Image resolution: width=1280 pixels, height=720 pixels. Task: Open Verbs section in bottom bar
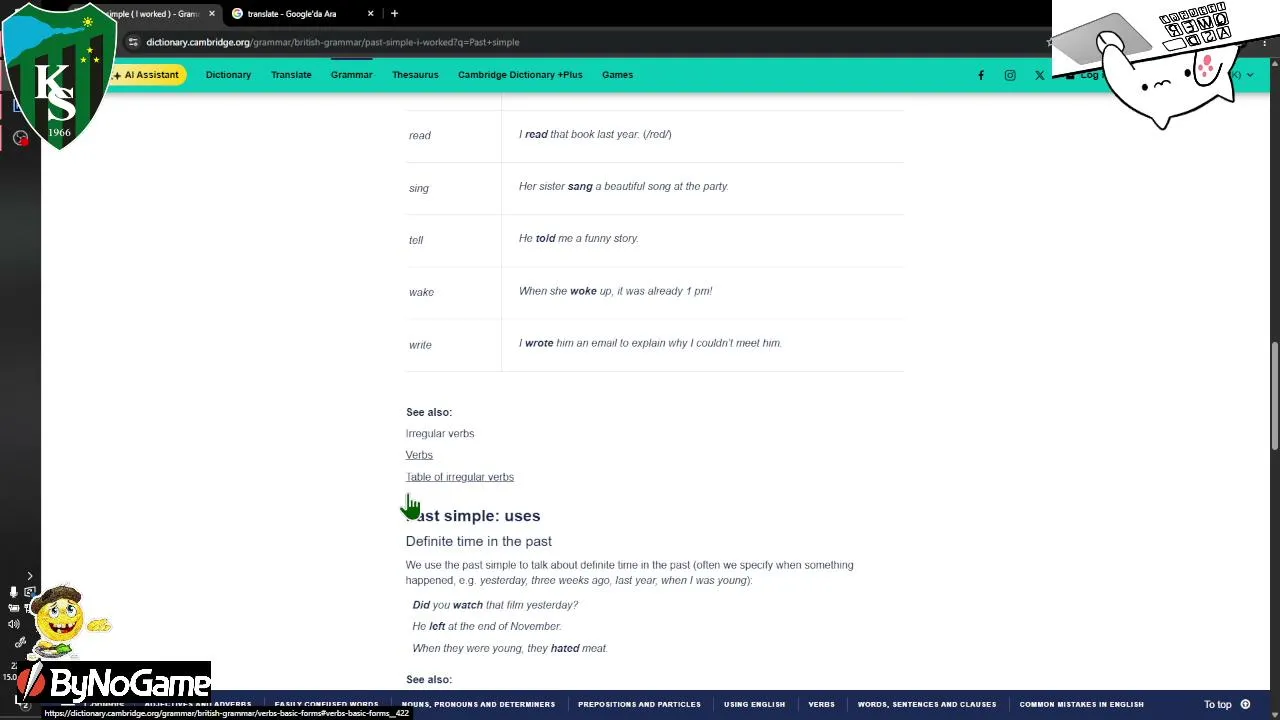point(821,704)
